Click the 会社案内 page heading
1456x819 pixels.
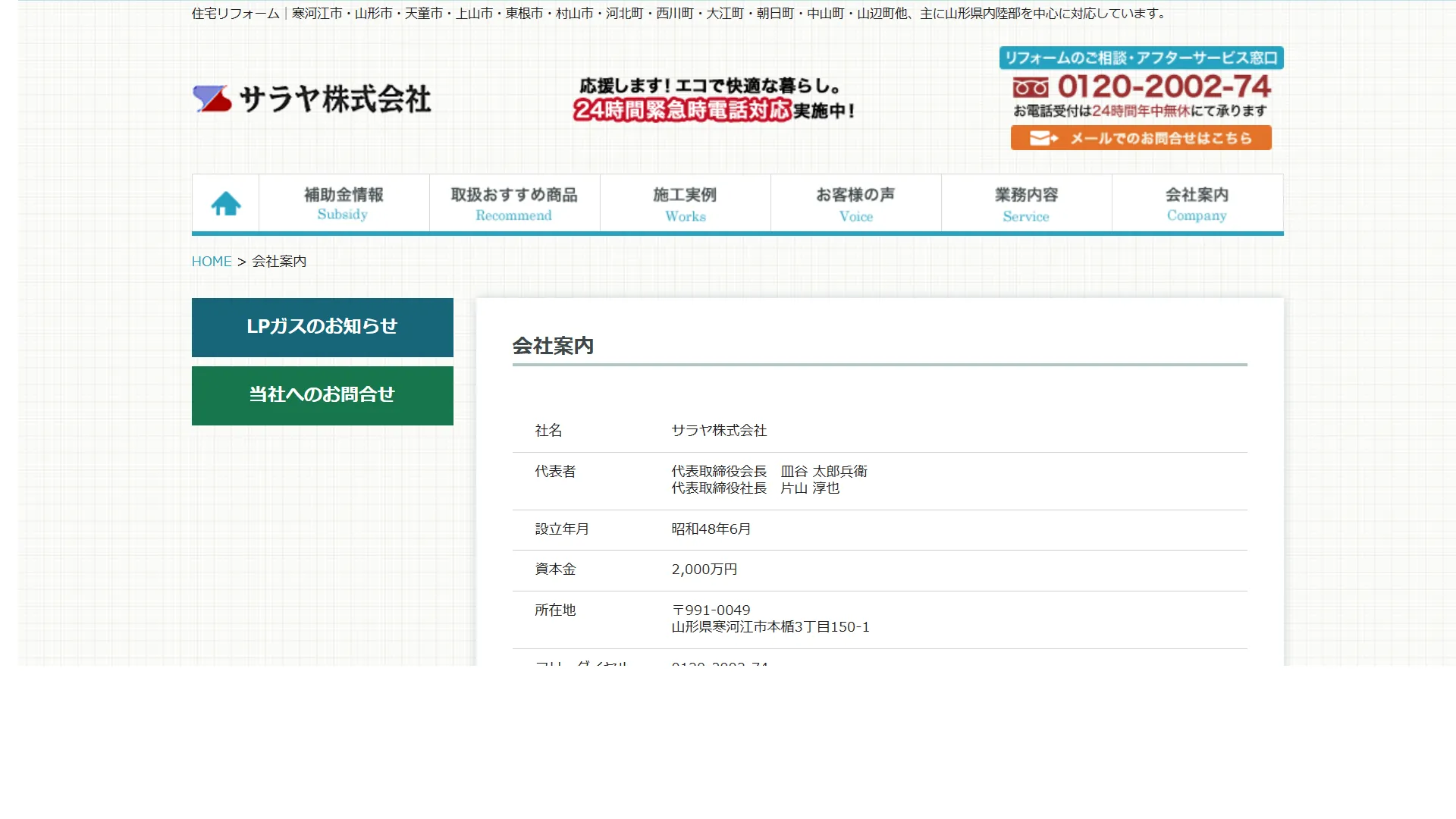coord(553,346)
